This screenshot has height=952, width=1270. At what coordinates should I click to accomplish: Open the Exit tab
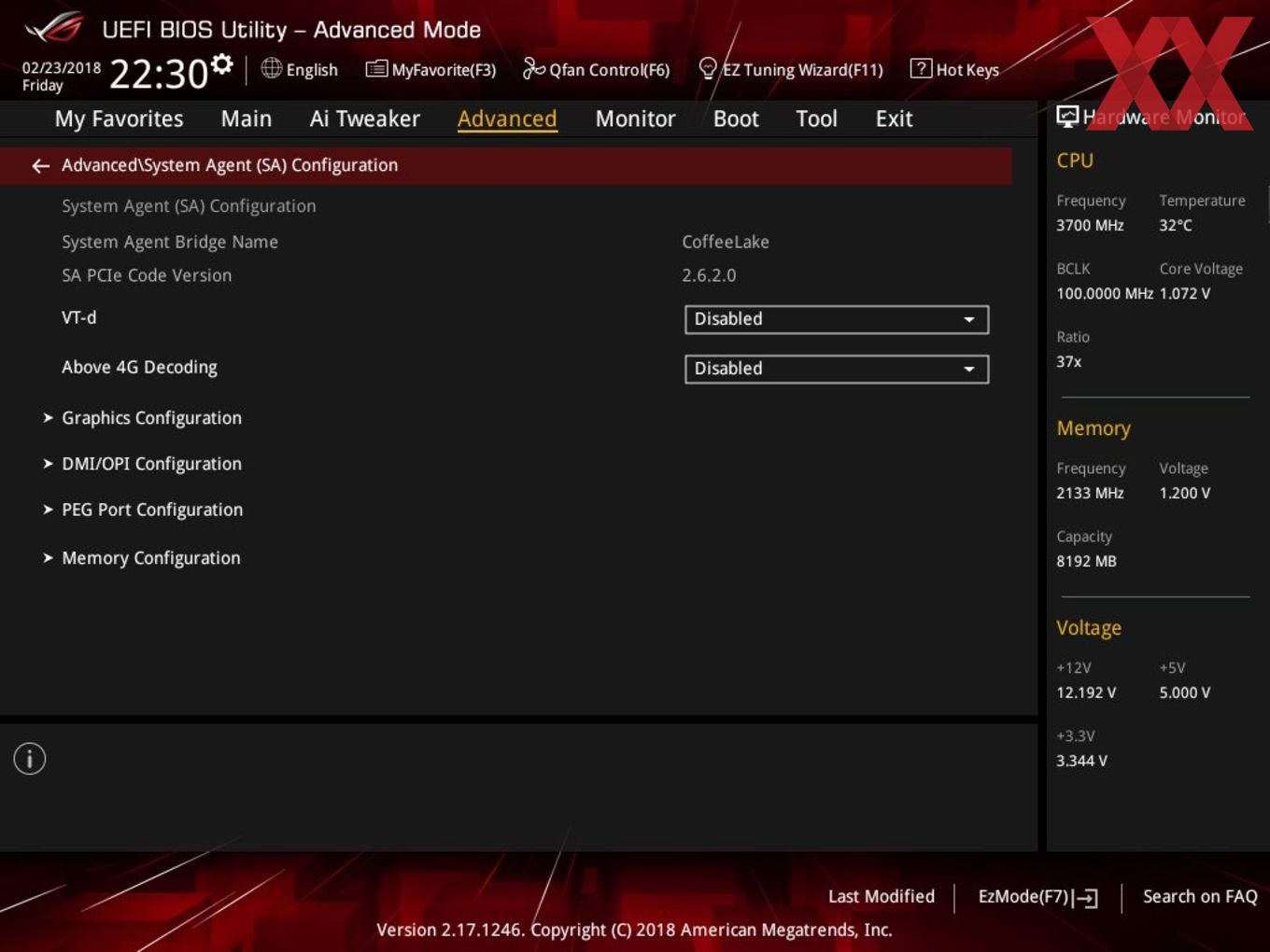[894, 119]
